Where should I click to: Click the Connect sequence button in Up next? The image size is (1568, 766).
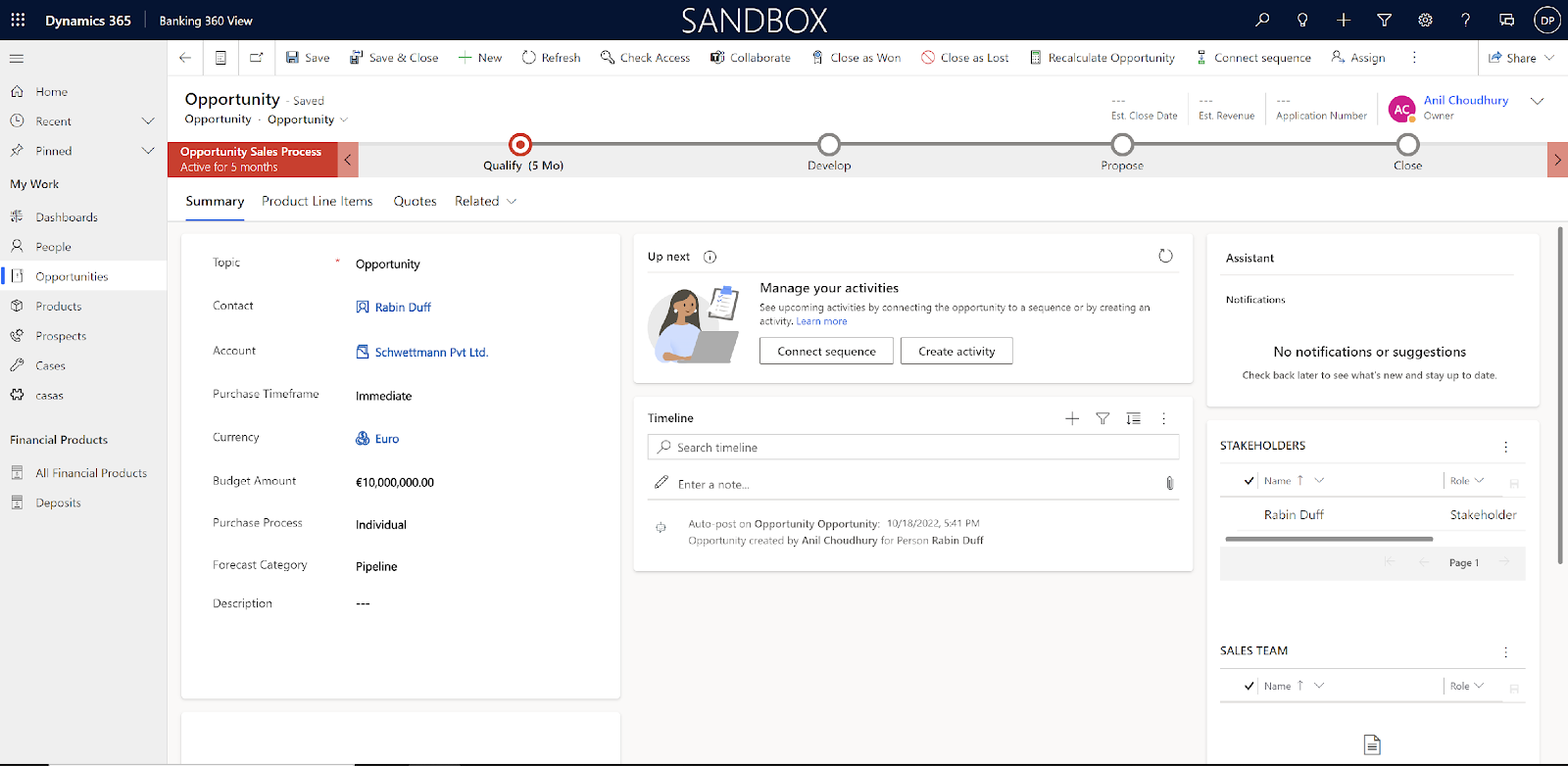click(x=826, y=351)
